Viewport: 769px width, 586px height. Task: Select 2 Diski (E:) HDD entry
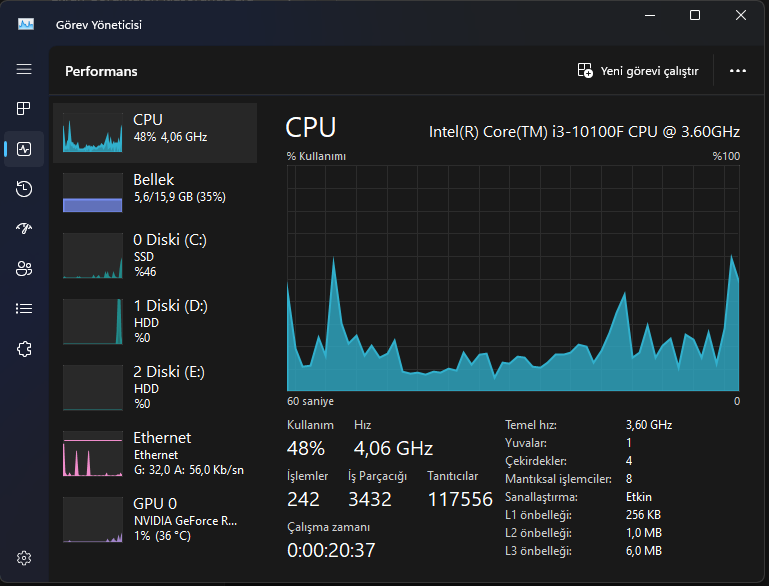click(x=155, y=387)
